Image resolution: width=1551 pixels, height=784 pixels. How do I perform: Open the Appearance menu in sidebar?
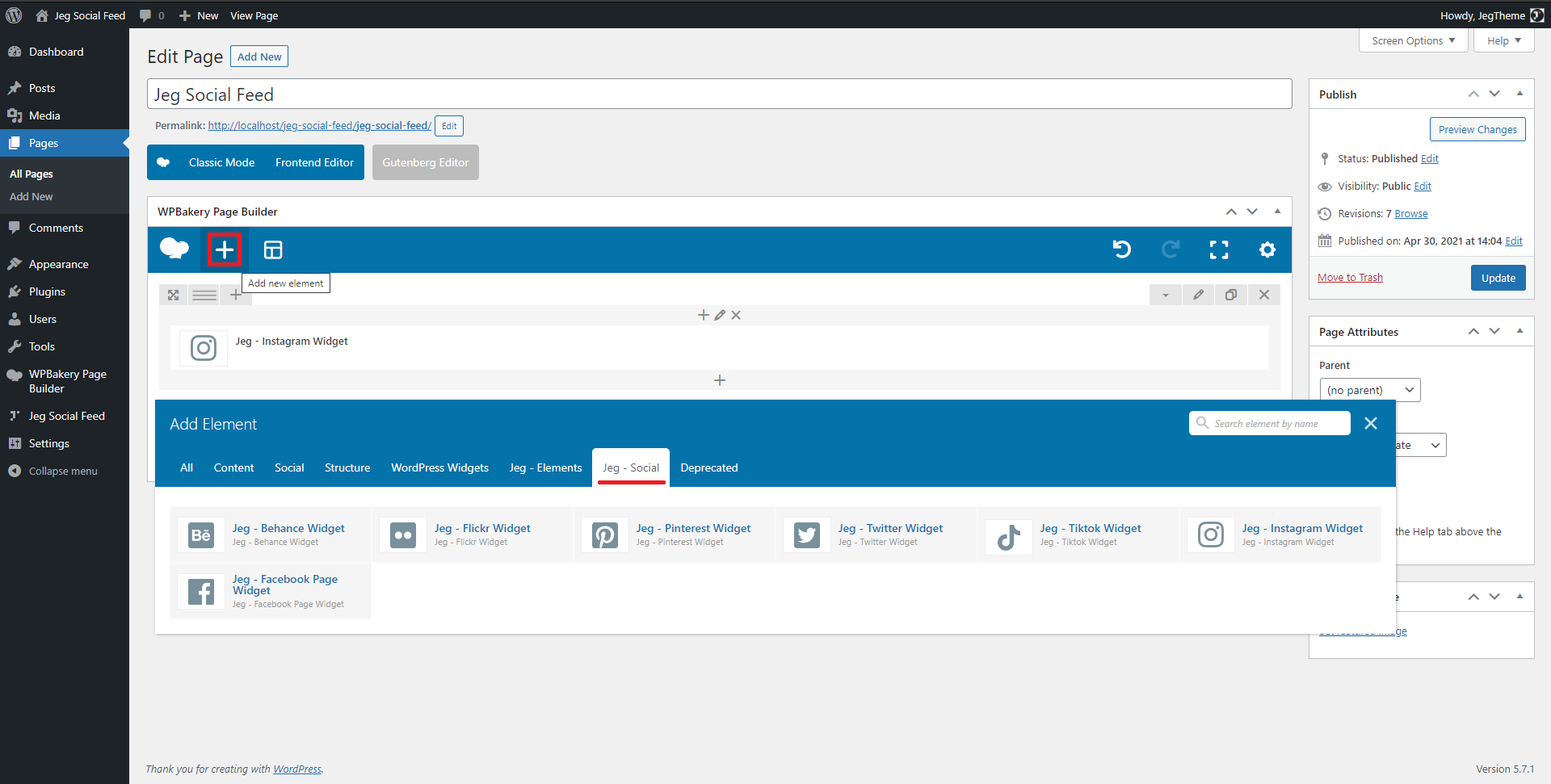58,264
